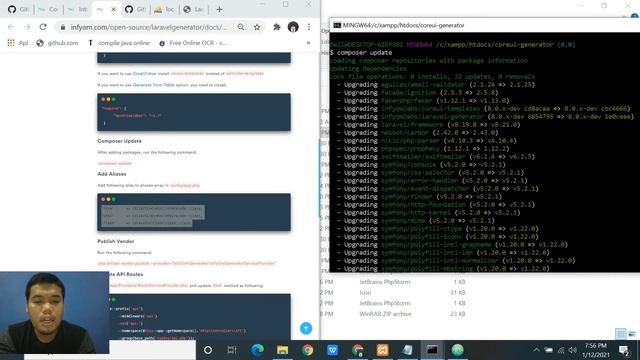Open a new Chrome tab
This screenshot has height=360, width=640.
219,9
